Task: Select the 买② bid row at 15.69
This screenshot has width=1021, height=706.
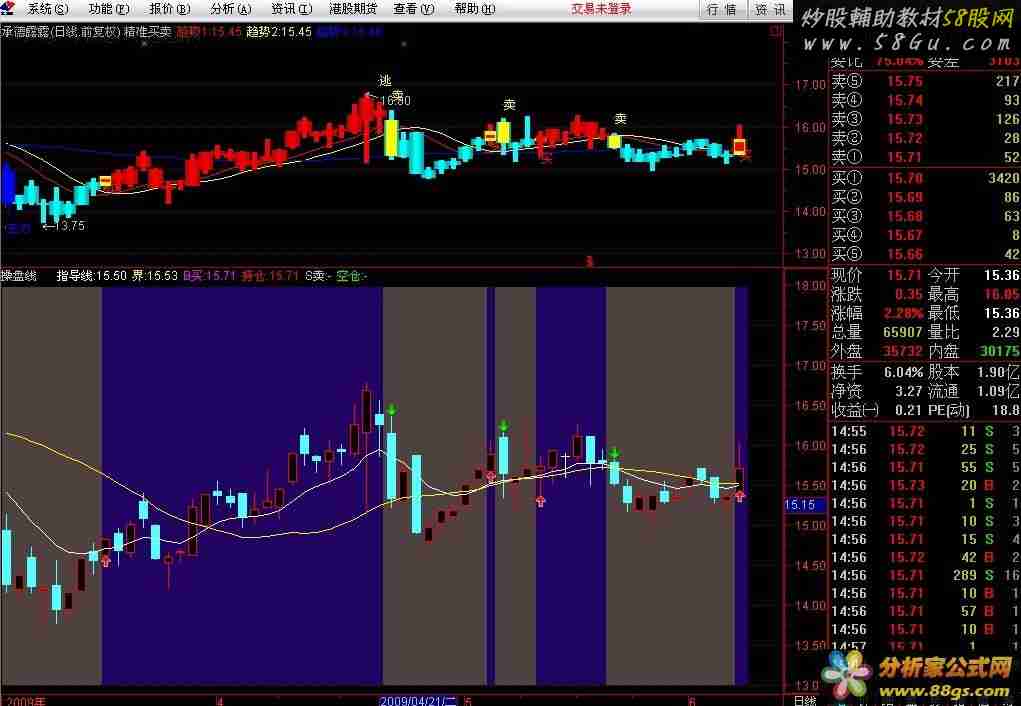Action: click(x=925, y=197)
